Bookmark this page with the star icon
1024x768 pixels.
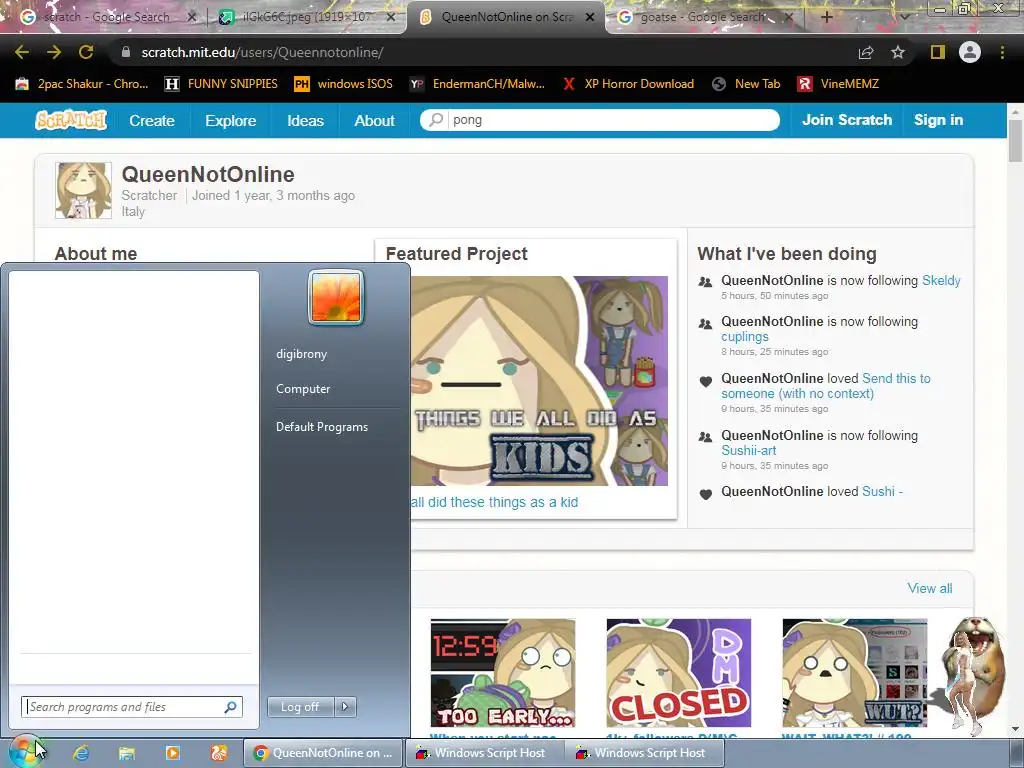898,52
